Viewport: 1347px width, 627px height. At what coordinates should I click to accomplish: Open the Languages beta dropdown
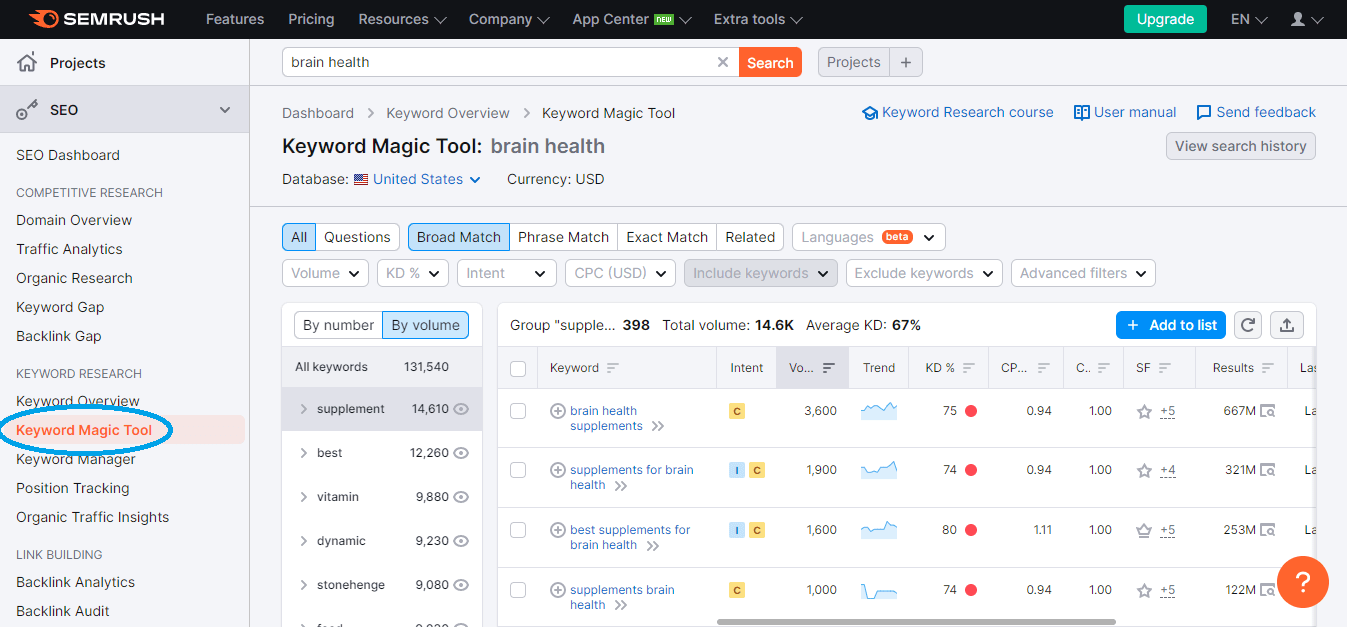[868, 237]
